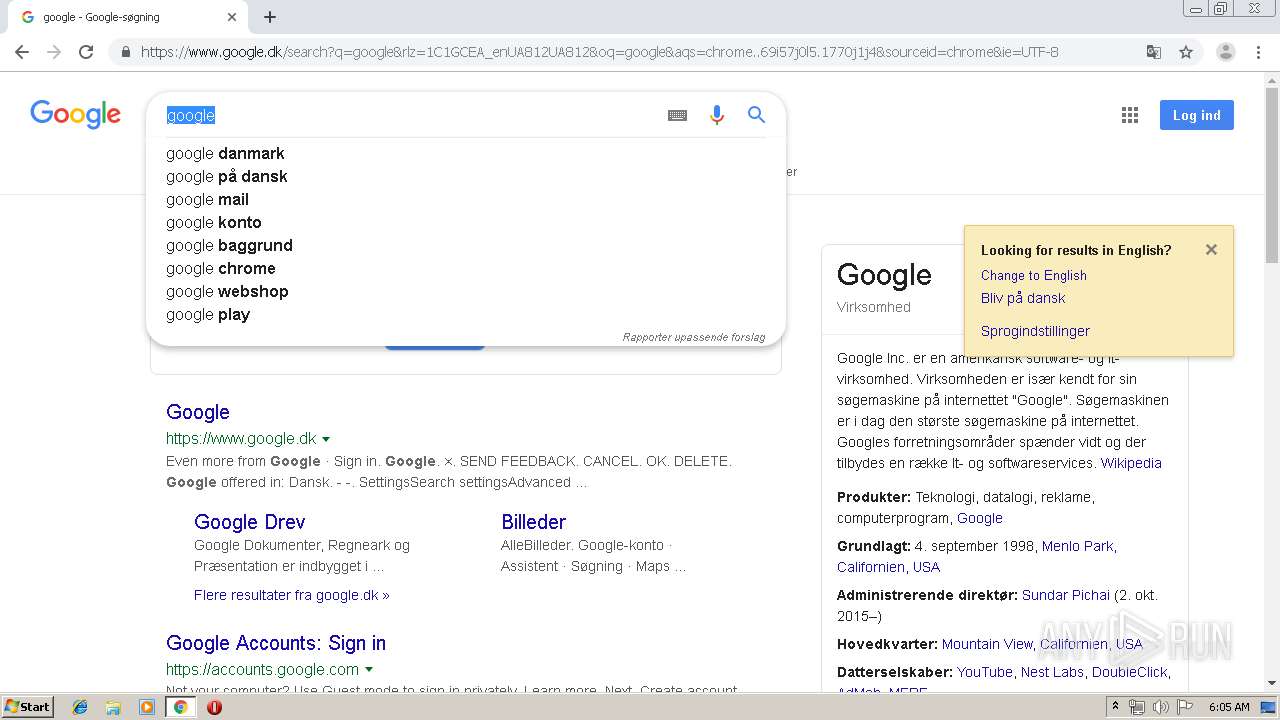Close the Google-søgning tab
This screenshot has height=720, width=1280.
point(232,17)
